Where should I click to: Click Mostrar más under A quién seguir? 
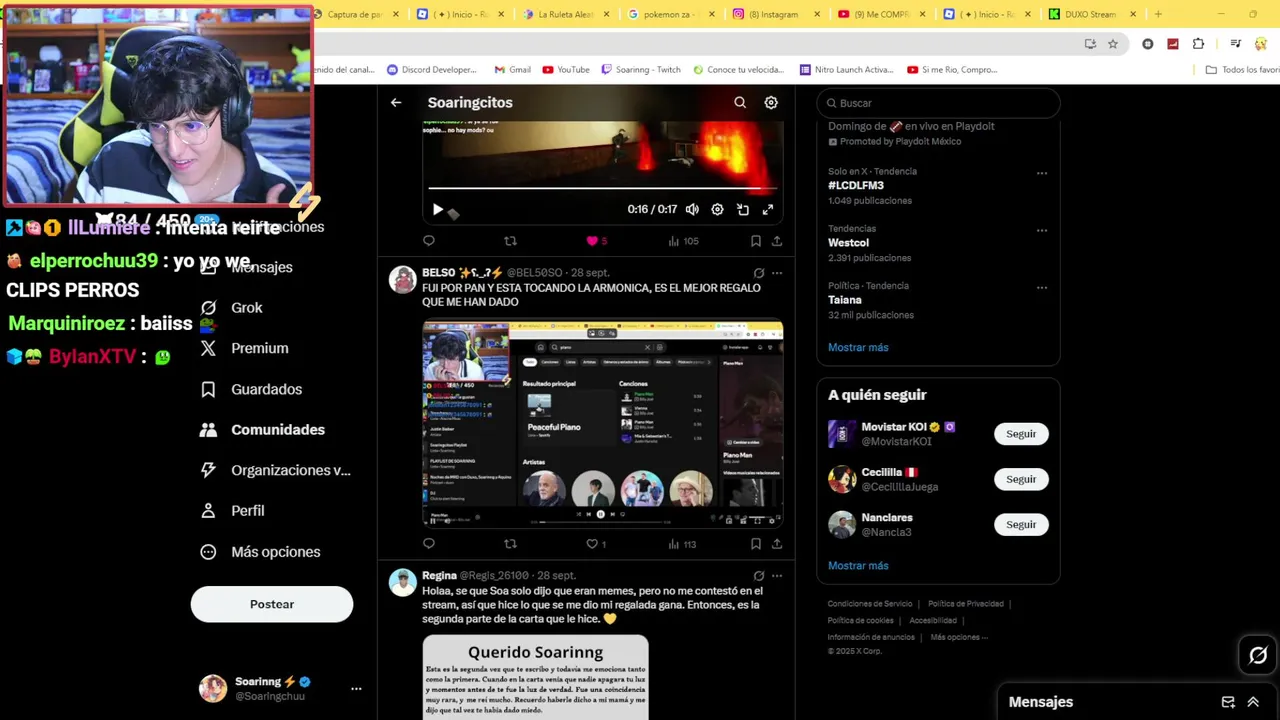(858, 566)
